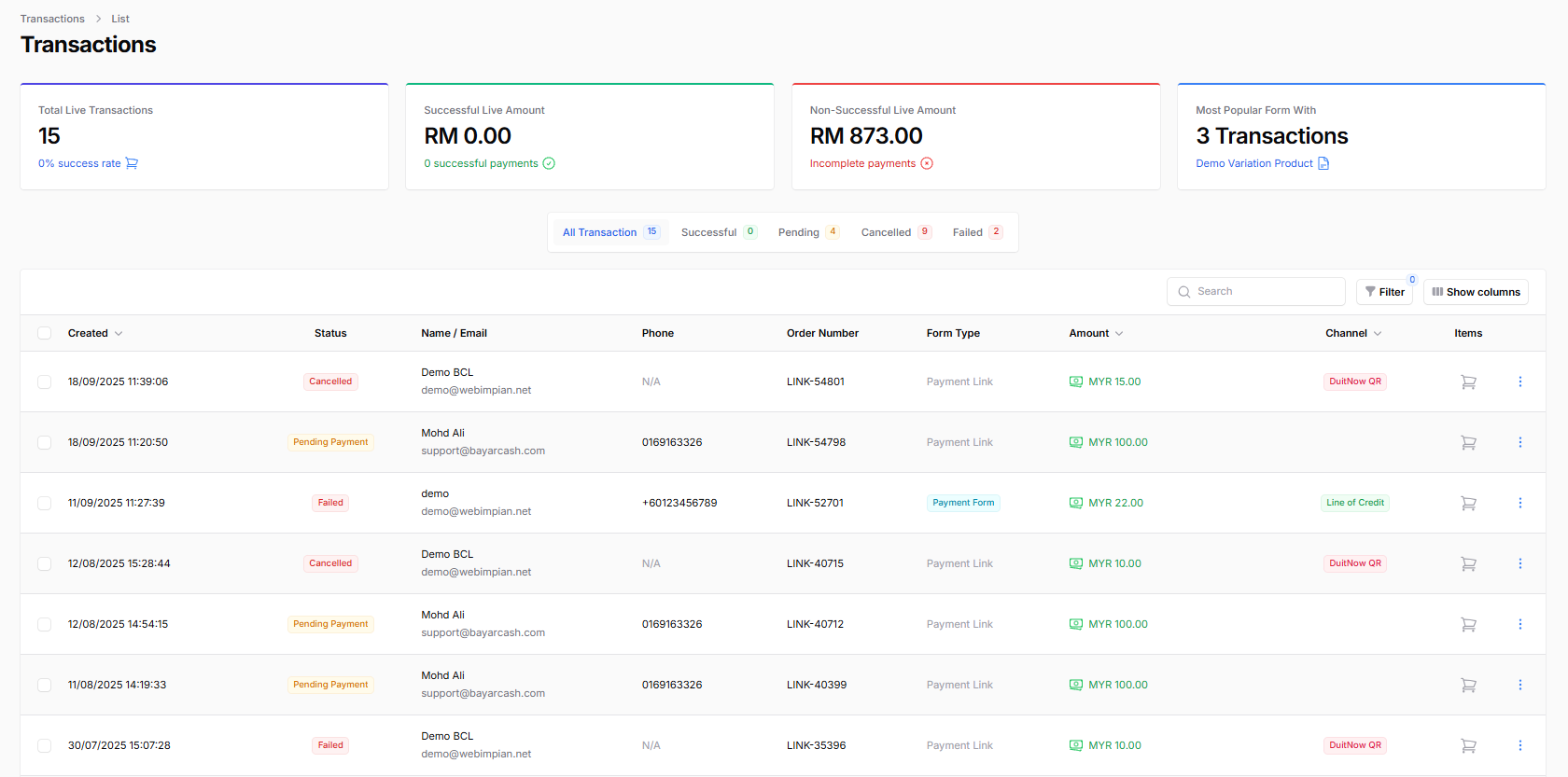Viewport: 1568px width, 777px height.
Task: Open three-dot actions menu for LINK-35396
Action: (x=1519, y=745)
